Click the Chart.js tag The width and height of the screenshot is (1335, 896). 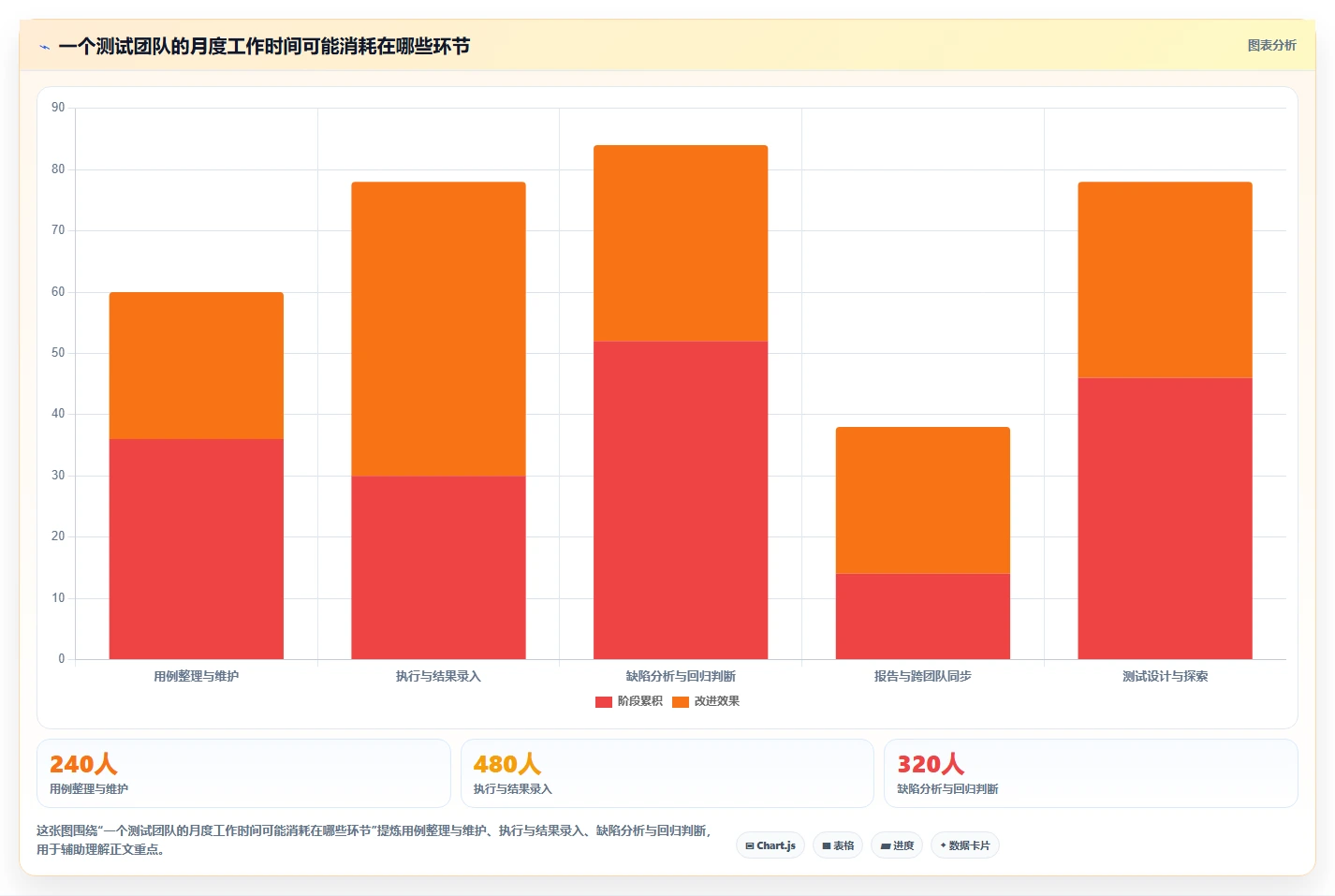click(x=770, y=845)
